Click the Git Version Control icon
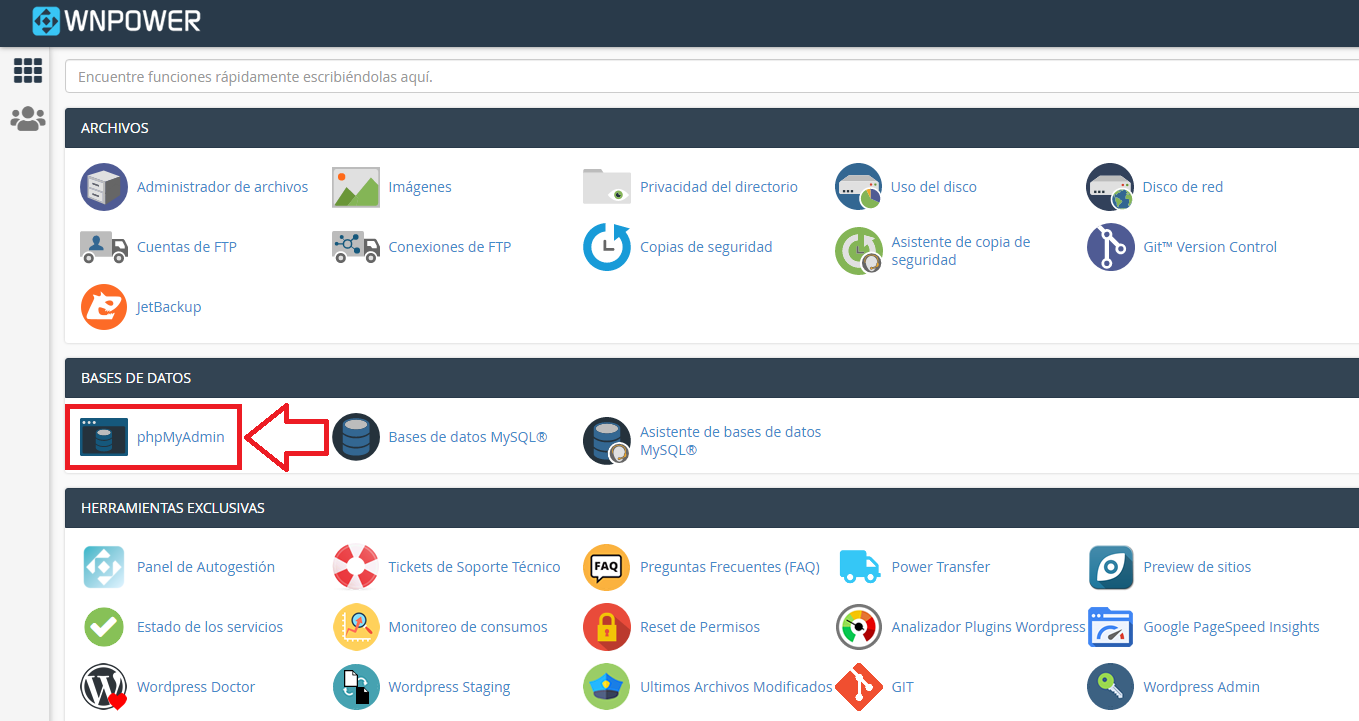This screenshot has height=721, width=1359. pos(1110,247)
